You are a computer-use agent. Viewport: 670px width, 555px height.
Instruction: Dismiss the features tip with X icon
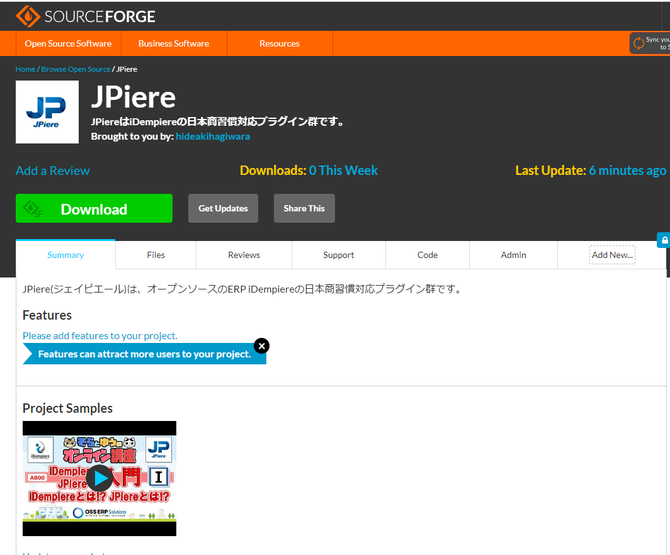(262, 346)
